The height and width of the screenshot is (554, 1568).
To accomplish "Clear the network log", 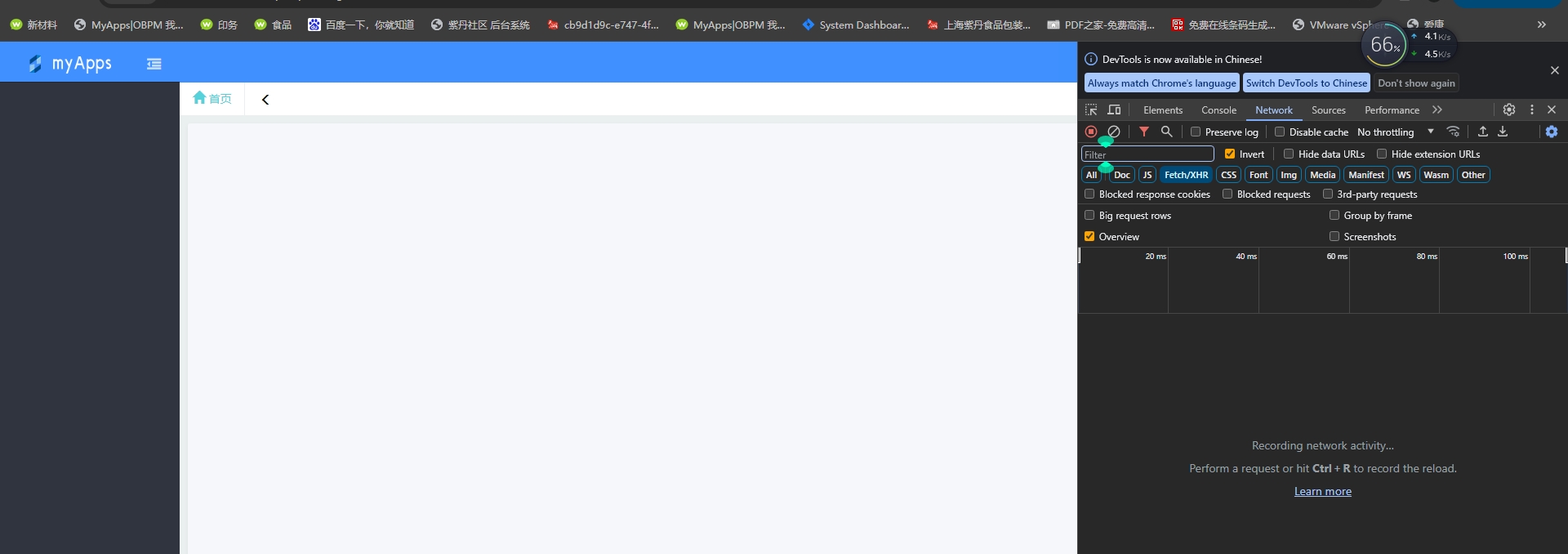I will [x=1114, y=132].
